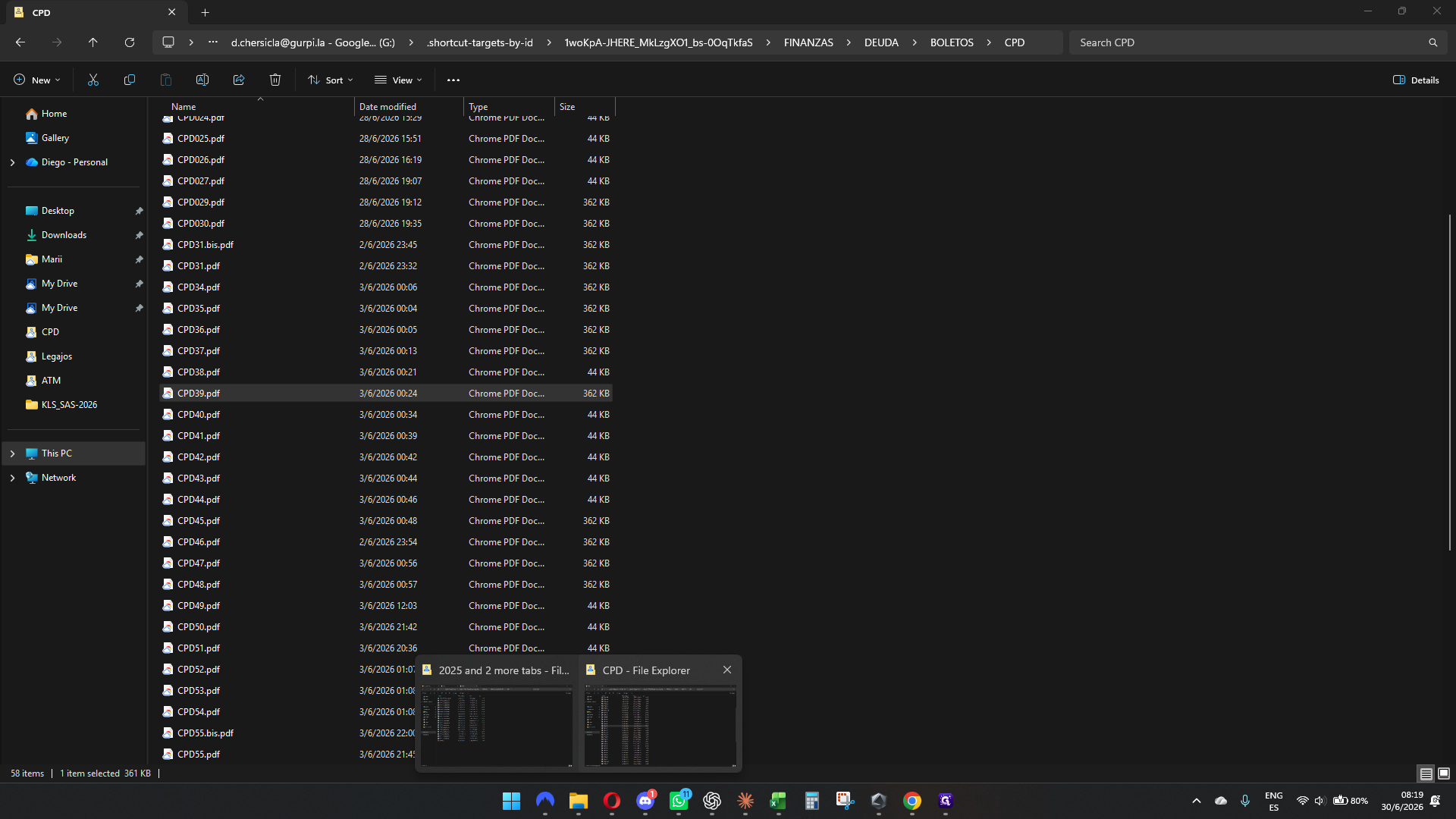The image size is (1456, 819).
Task: Click the Rename icon in toolbar
Action: 202,80
